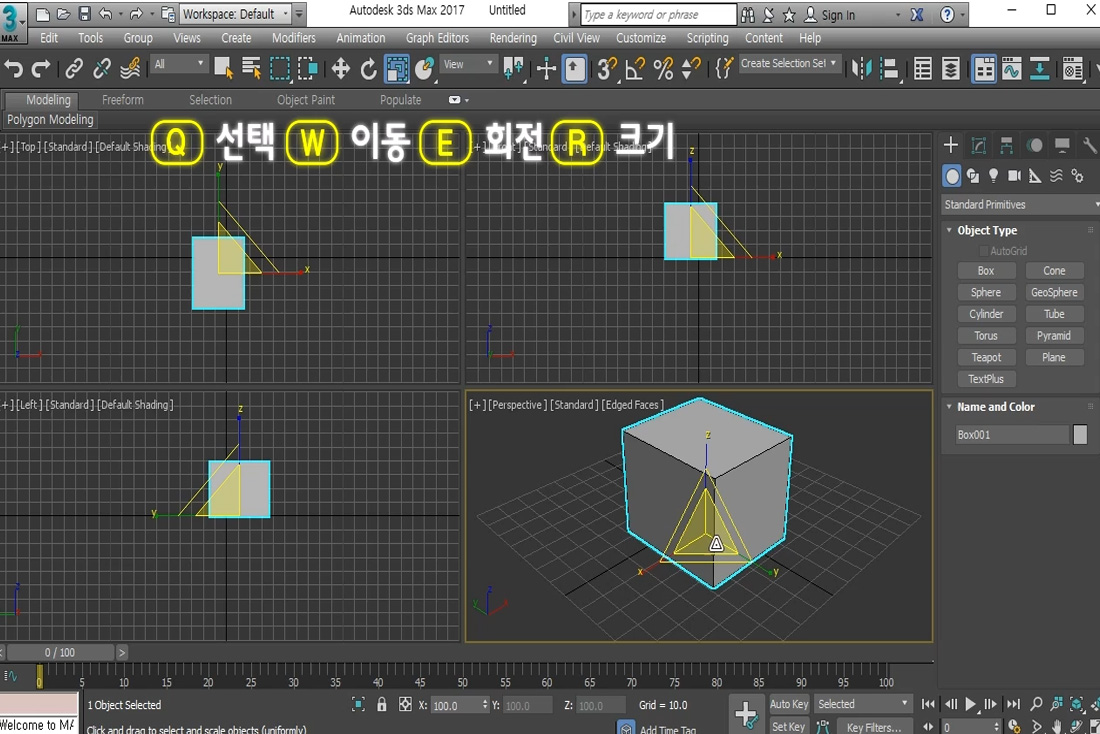Toggle Auto Key animation mode
Screen dimensions: 1100x734
tap(788, 704)
